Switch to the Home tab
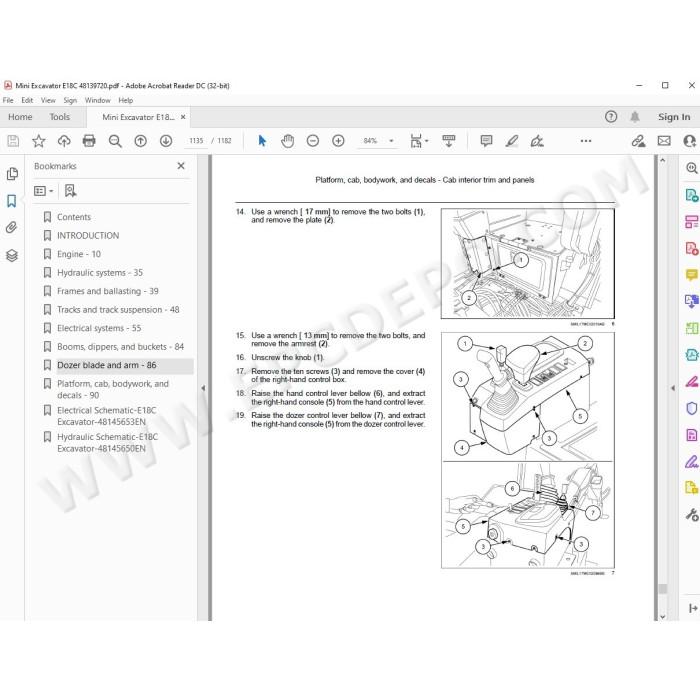700x700 pixels. tap(20, 117)
